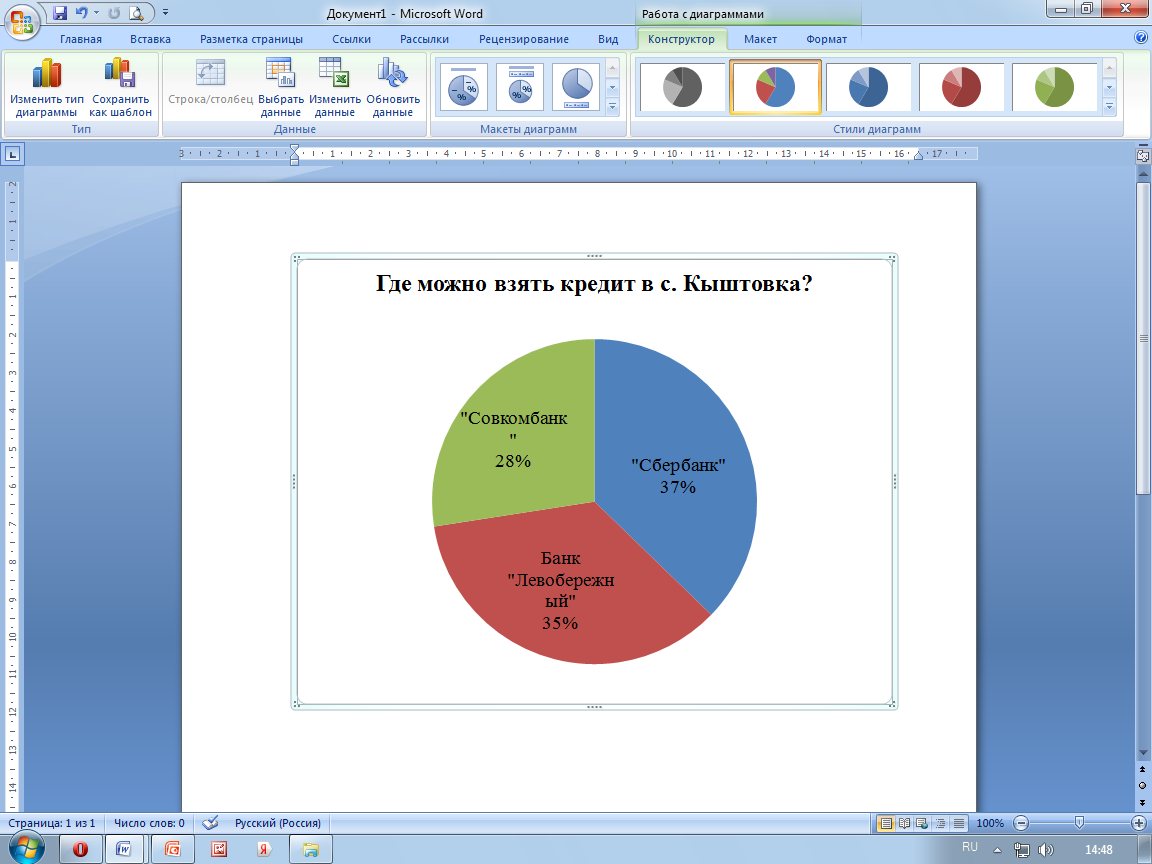The image size is (1152, 864).
Task: Open Yandex browser from the taskbar
Action: 264,849
